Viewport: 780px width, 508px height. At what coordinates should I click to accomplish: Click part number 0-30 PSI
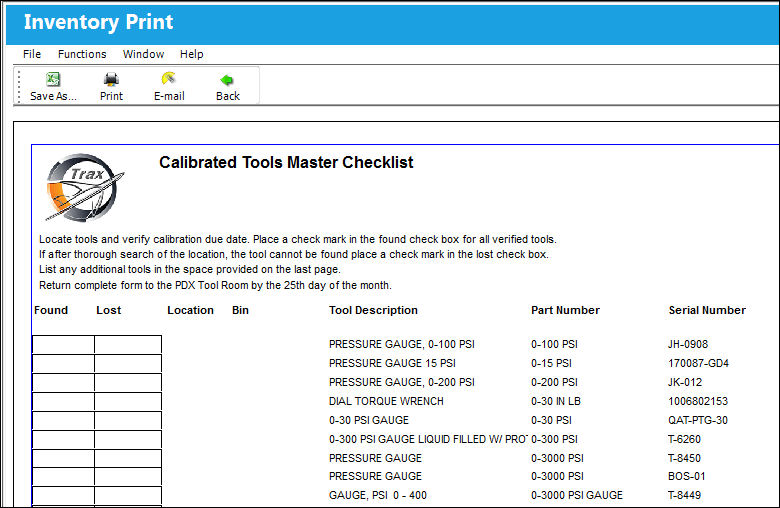click(551, 420)
